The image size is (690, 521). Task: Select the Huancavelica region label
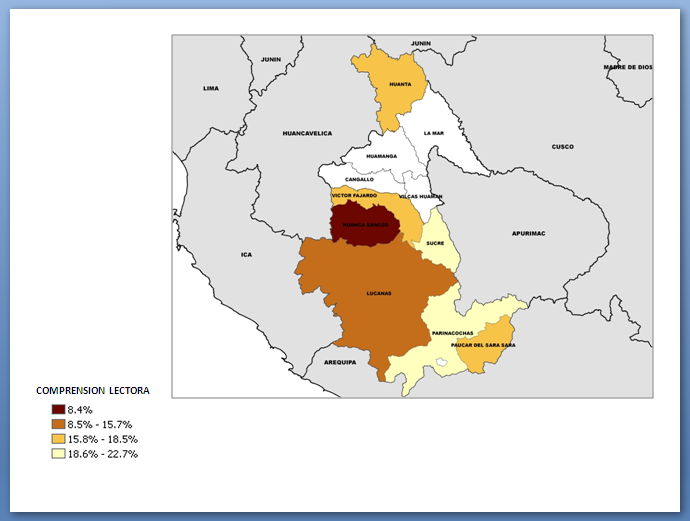pyautogui.click(x=307, y=132)
